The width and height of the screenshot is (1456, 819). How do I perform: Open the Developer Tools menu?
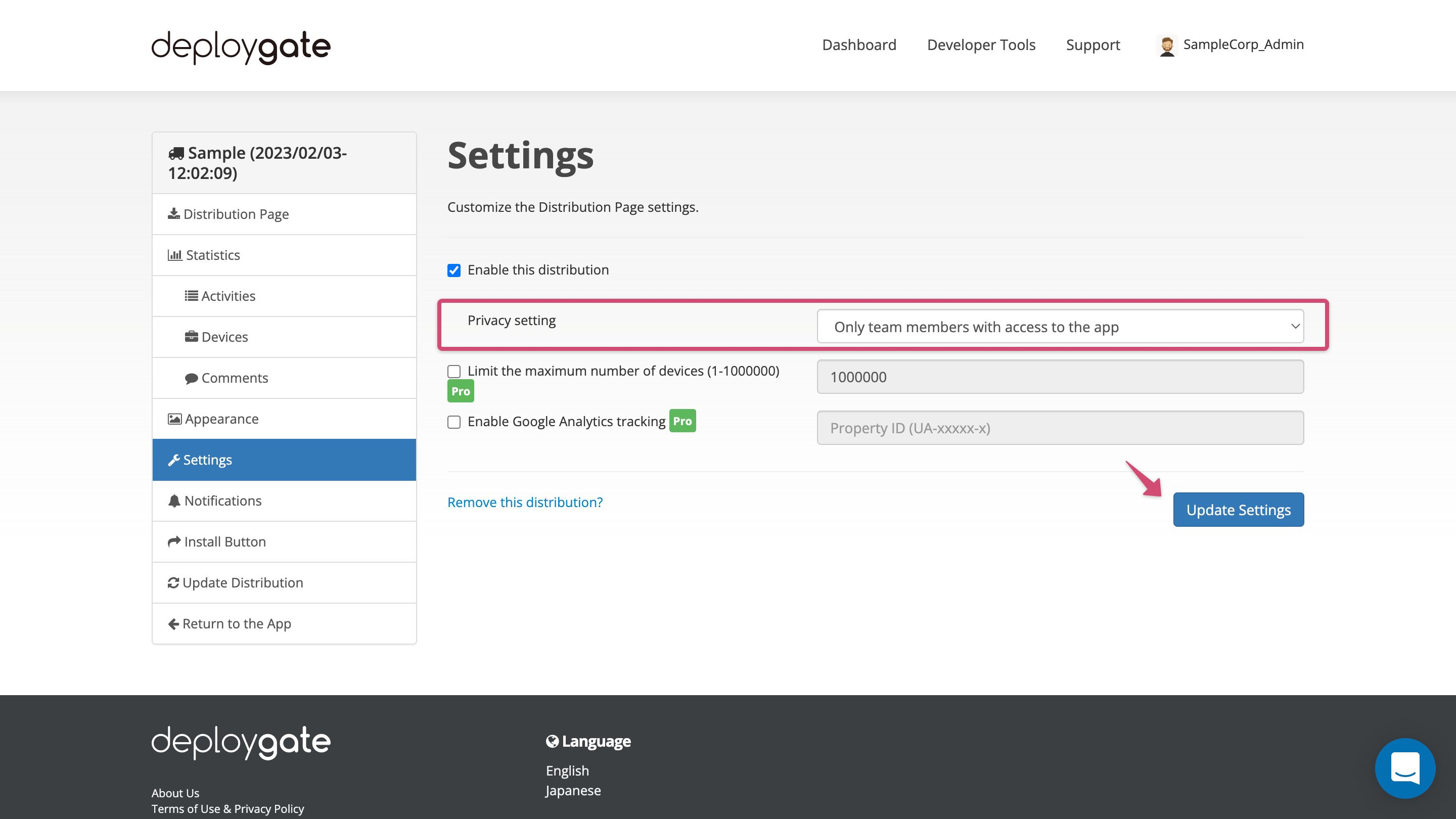(x=981, y=44)
